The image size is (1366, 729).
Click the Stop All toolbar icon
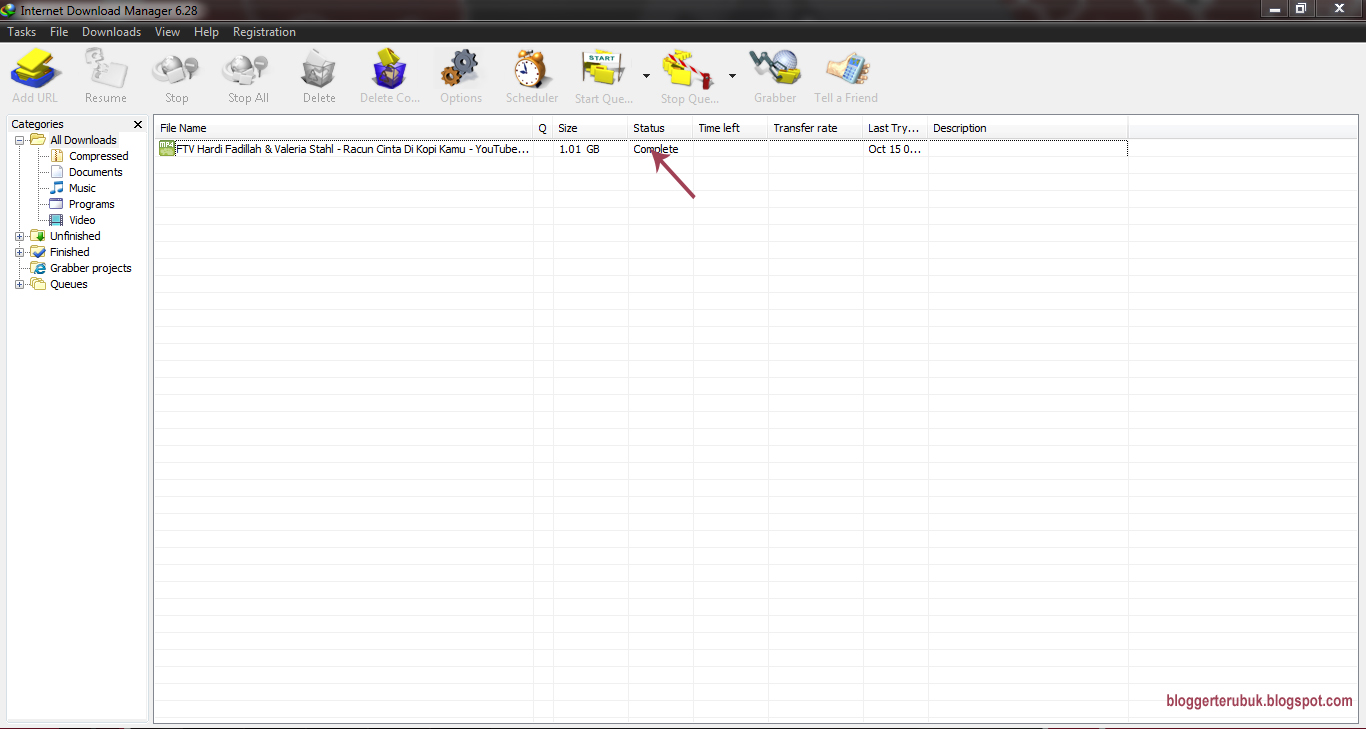pyautogui.click(x=247, y=70)
